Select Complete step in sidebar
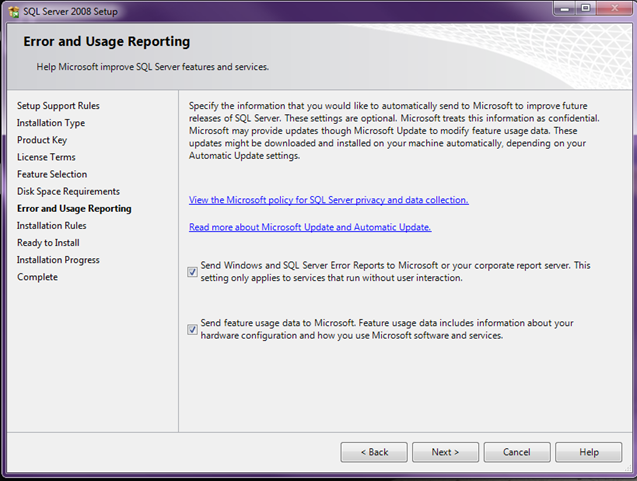This screenshot has width=637, height=481. [x=37, y=277]
